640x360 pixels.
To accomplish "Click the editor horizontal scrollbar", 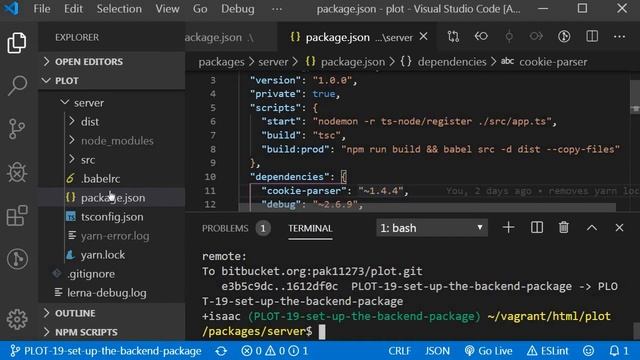I will pos(427,208).
